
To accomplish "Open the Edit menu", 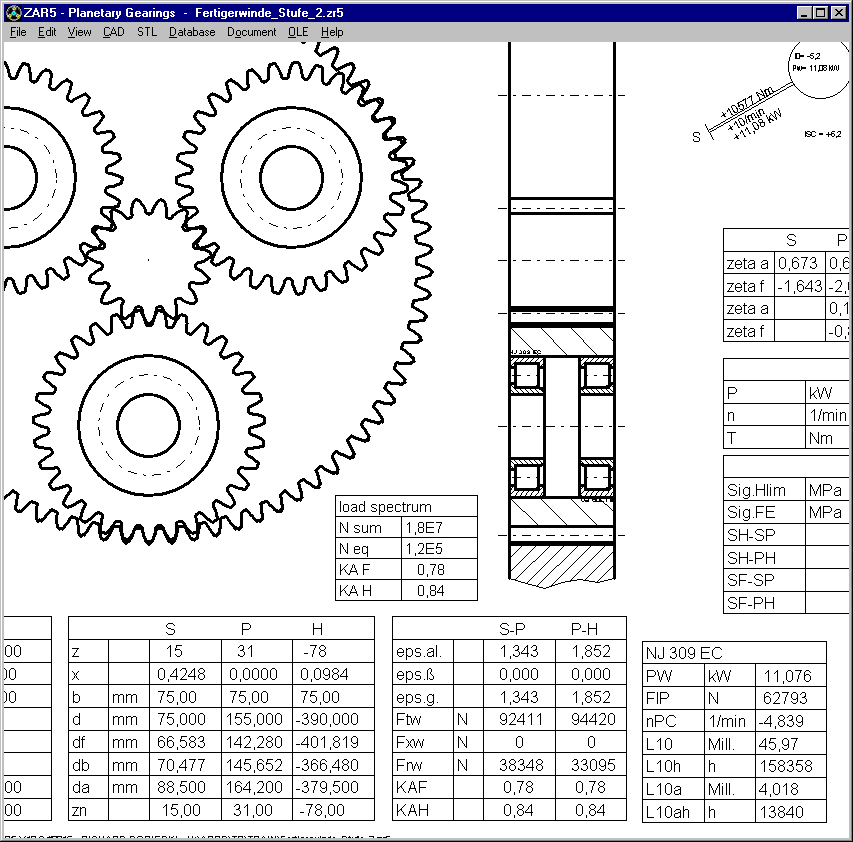I will click(x=47, y=32).
